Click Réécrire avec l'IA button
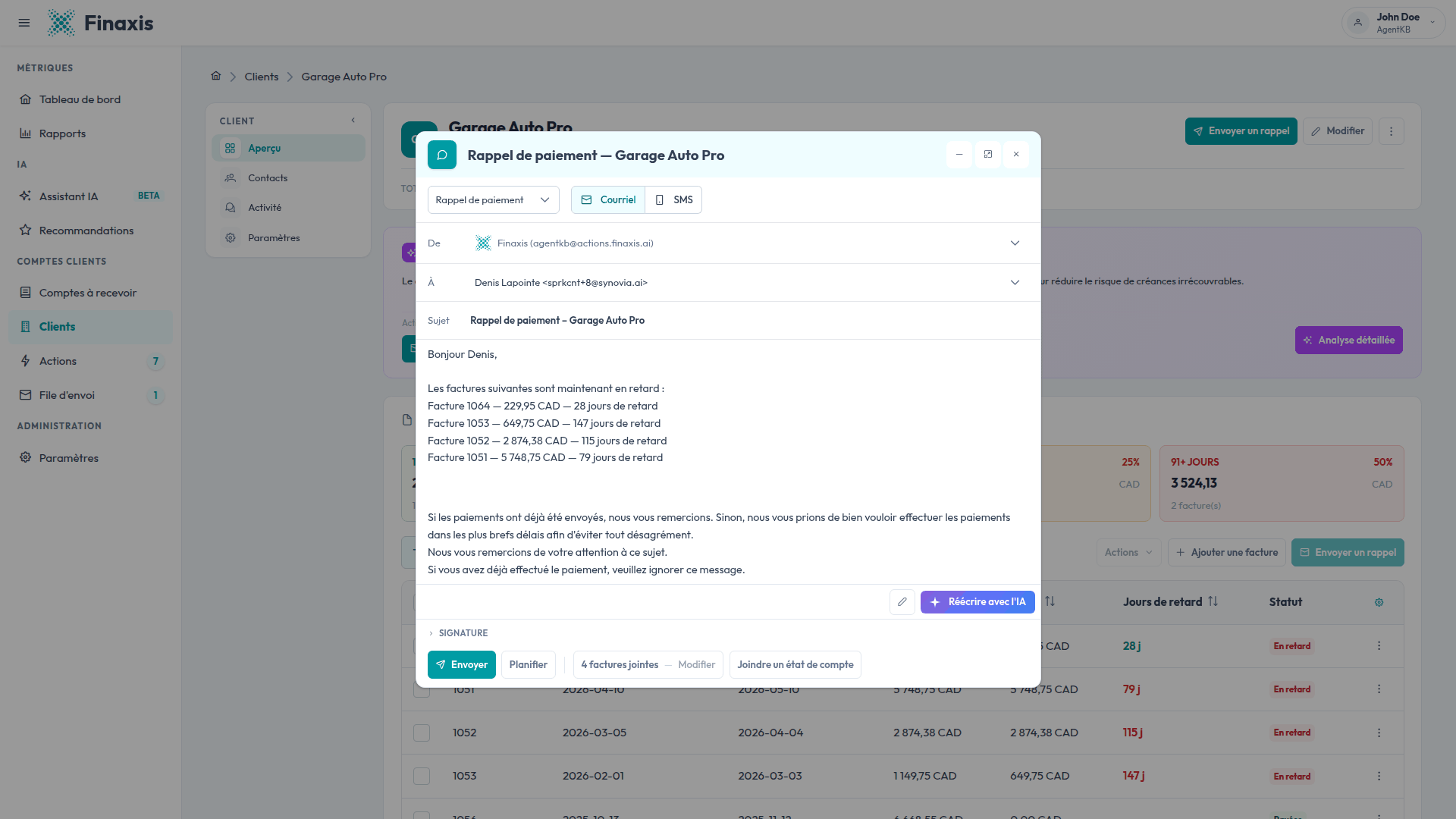 pyautogui.click(x=977, y=602)
